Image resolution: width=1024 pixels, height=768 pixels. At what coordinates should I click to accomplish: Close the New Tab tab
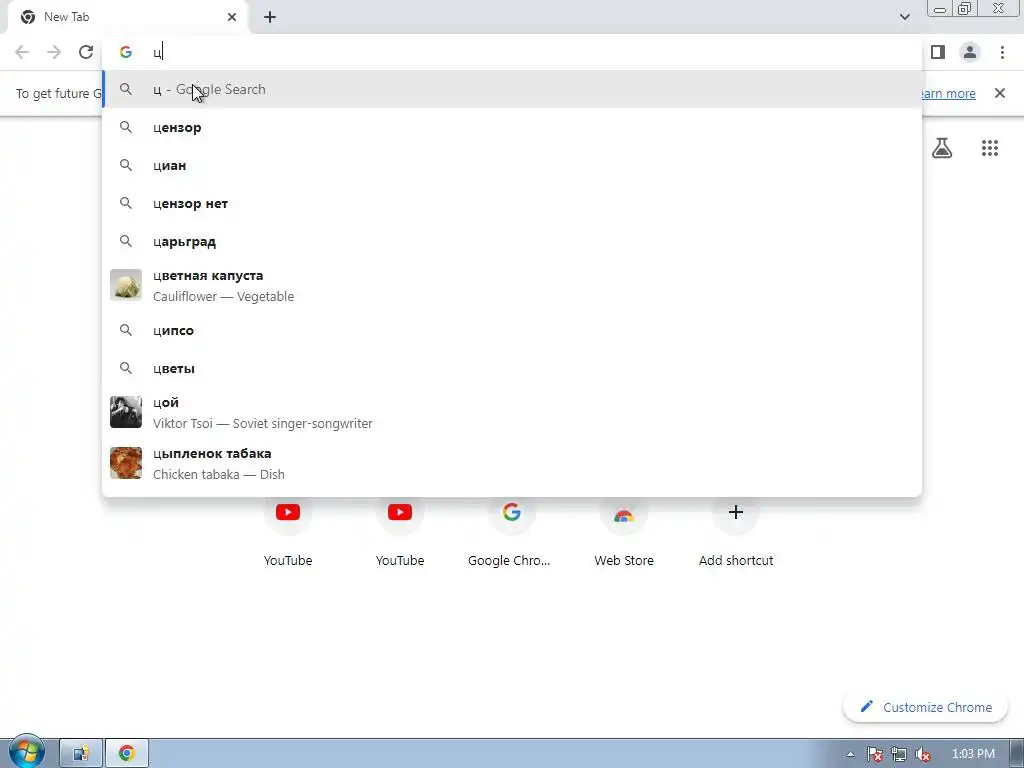232,17
